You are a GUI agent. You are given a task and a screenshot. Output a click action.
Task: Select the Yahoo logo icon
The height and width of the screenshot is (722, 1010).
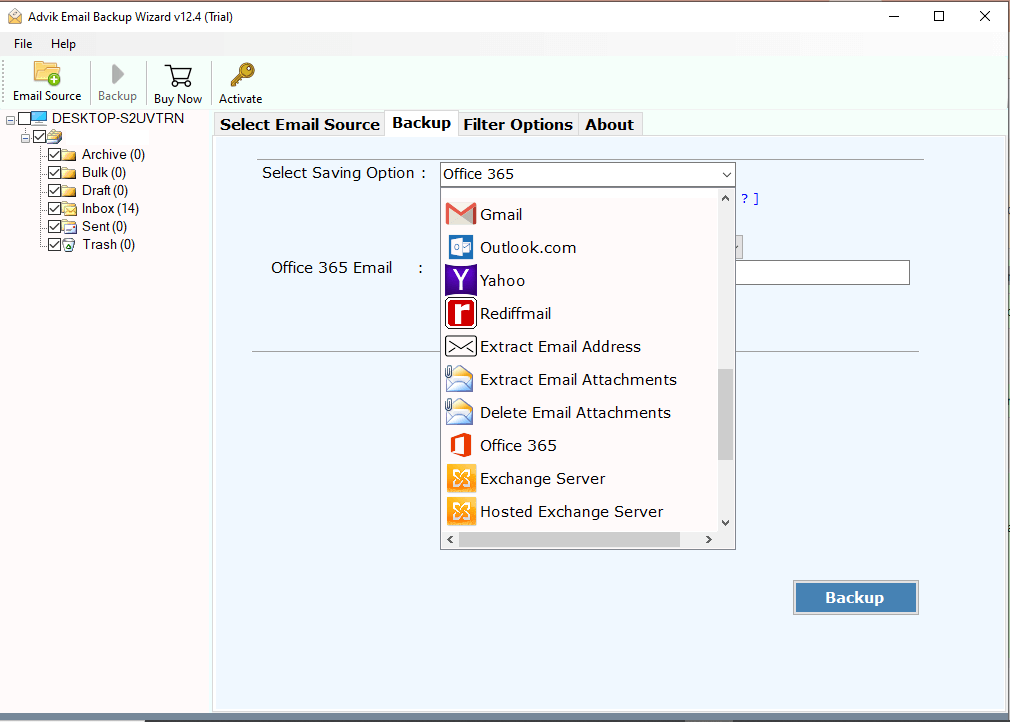[x=461, y=280]
